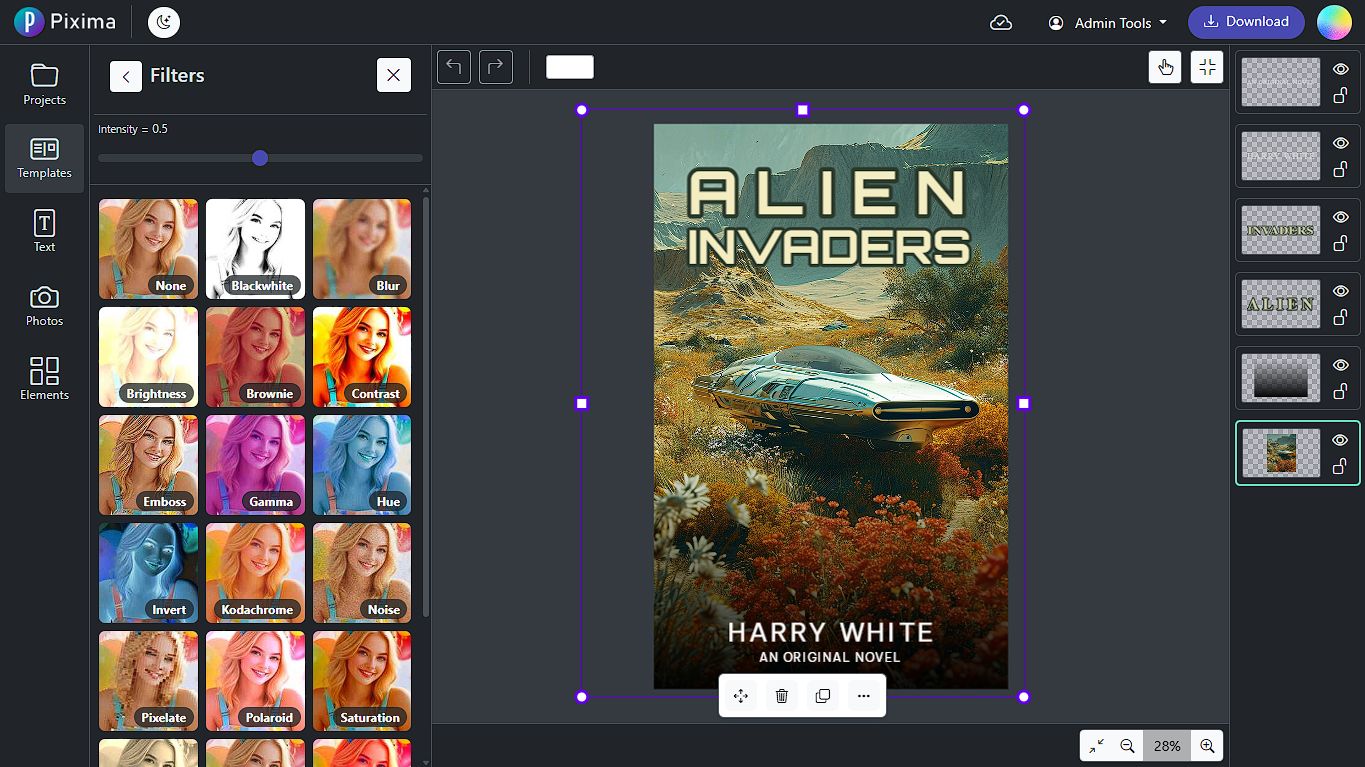
Task: Click the zoom in magnifier
Action: [x=1207, y=746]
